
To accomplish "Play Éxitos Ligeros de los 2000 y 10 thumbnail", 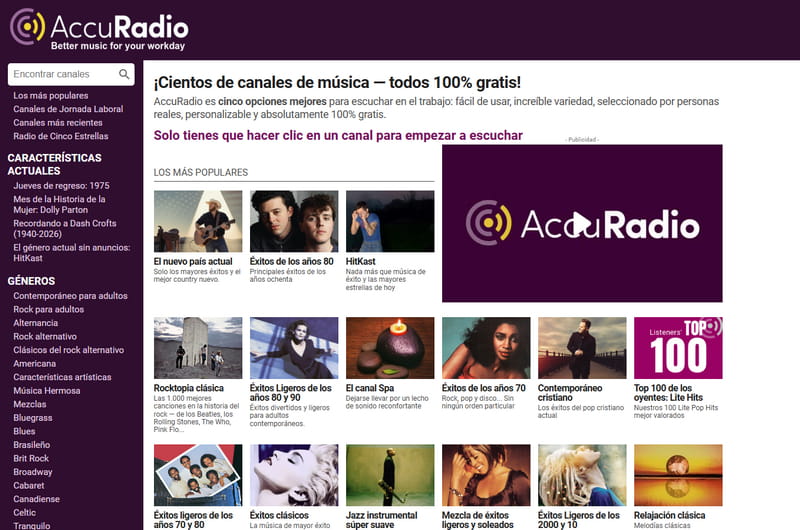I will point(582,475).
